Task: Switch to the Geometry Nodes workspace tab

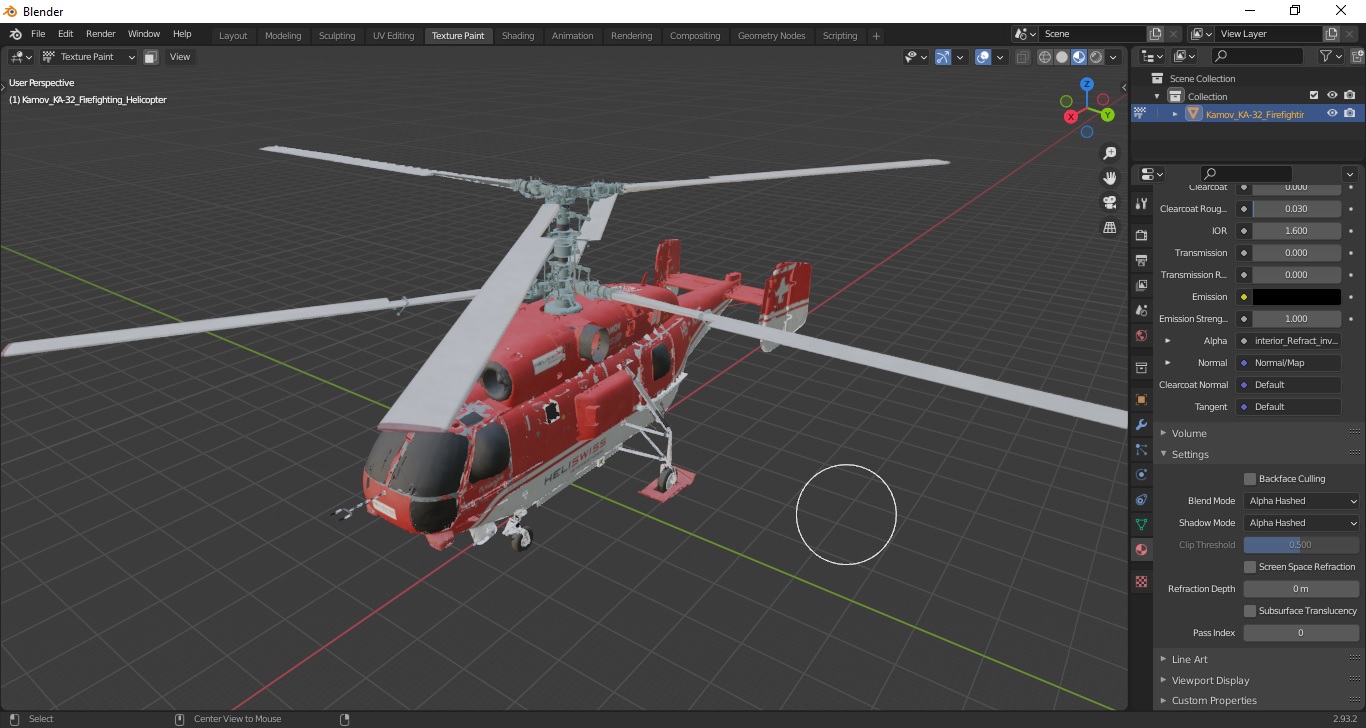Action: (771, 36)
